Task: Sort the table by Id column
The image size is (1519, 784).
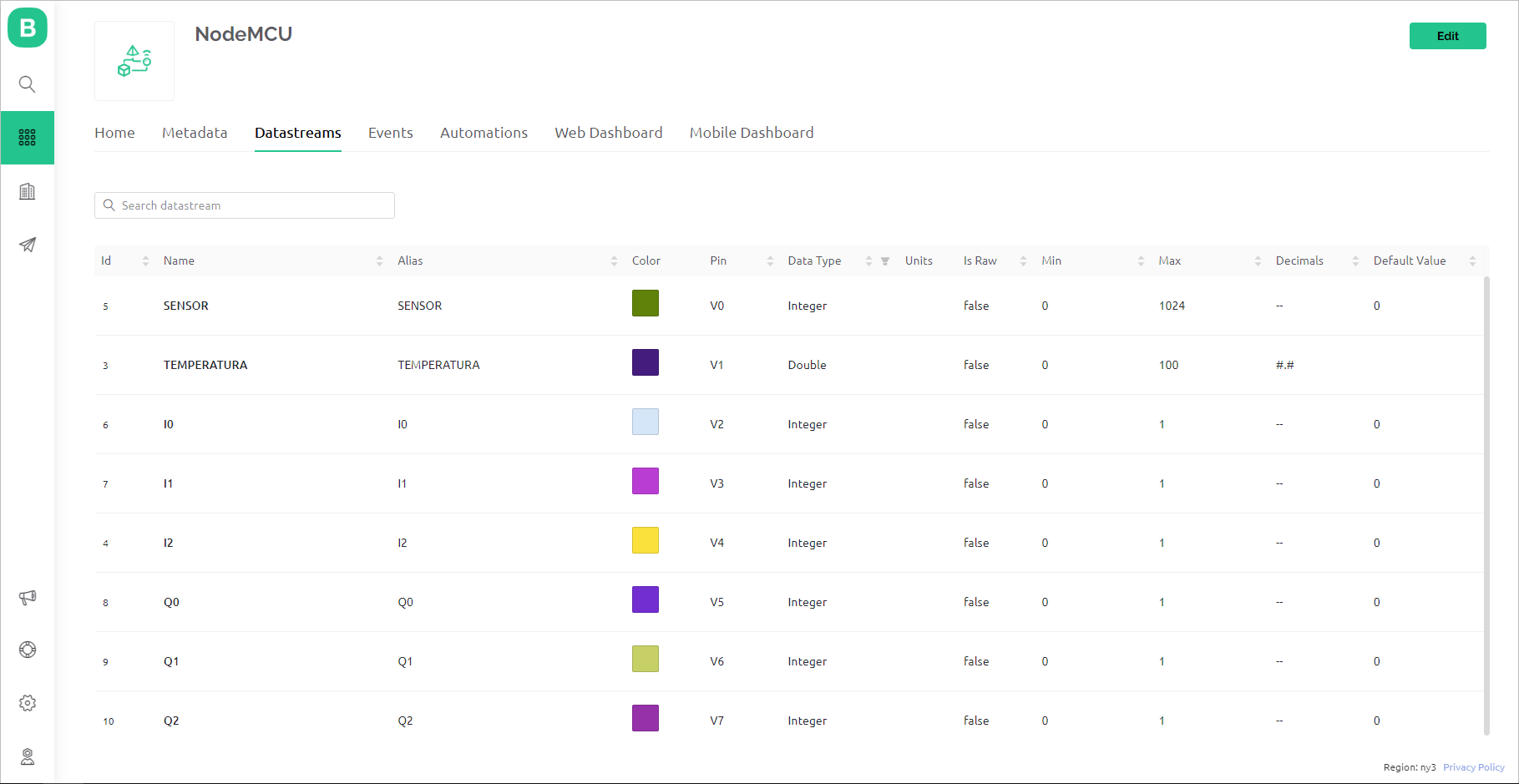Action: click(145, 261)
